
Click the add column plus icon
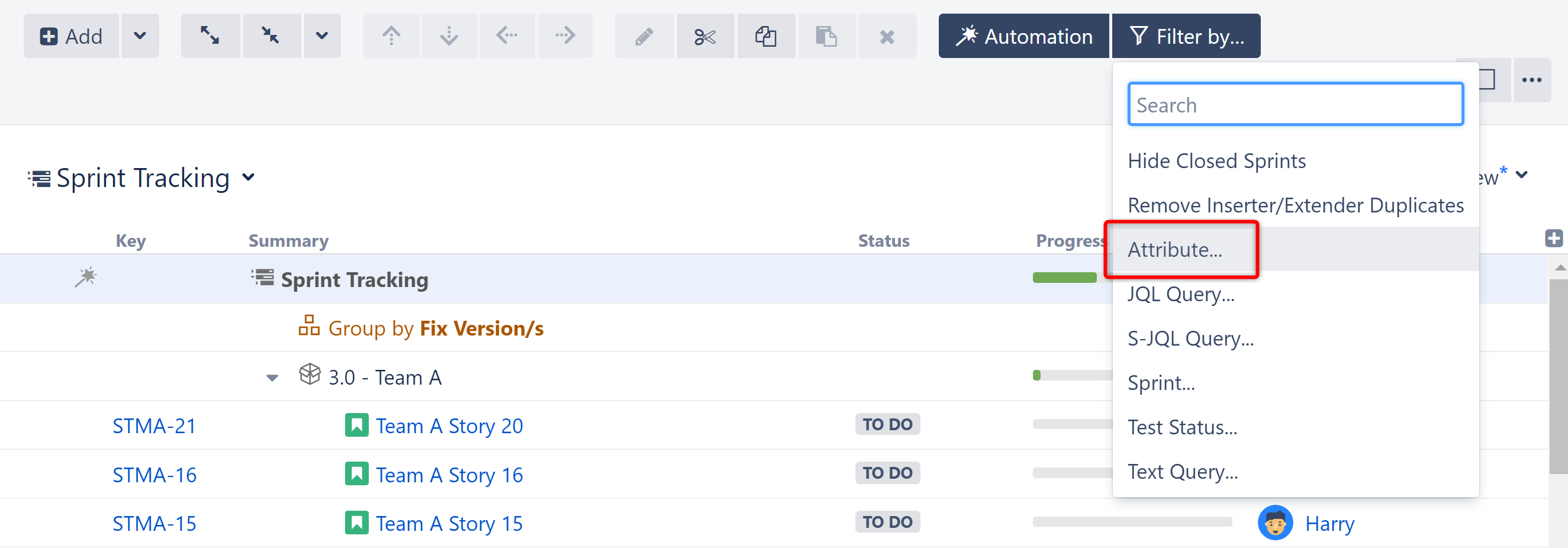(1553, 238)
